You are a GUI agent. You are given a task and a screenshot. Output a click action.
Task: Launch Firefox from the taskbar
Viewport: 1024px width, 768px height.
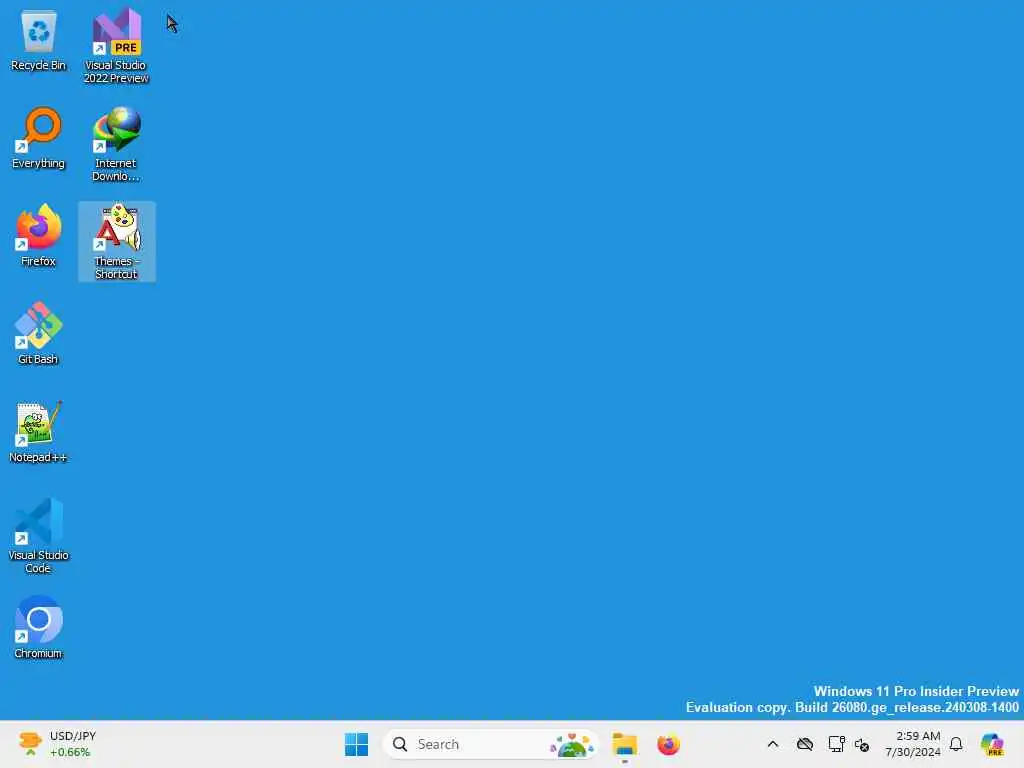click(x=668, y=744)
